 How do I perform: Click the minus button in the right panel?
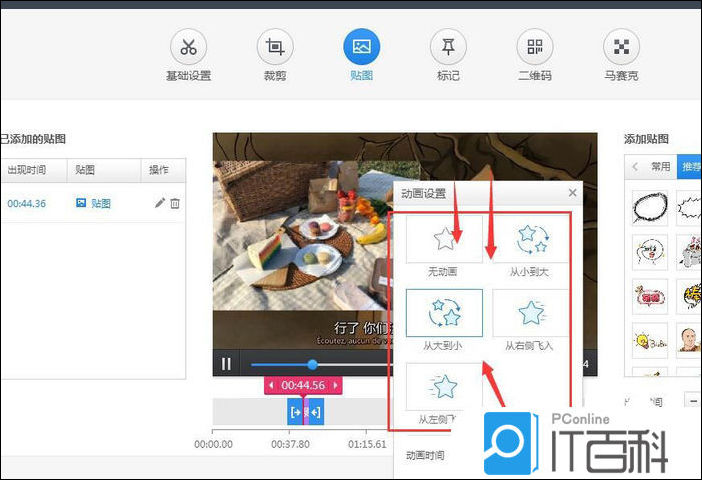tap(693, 400)
